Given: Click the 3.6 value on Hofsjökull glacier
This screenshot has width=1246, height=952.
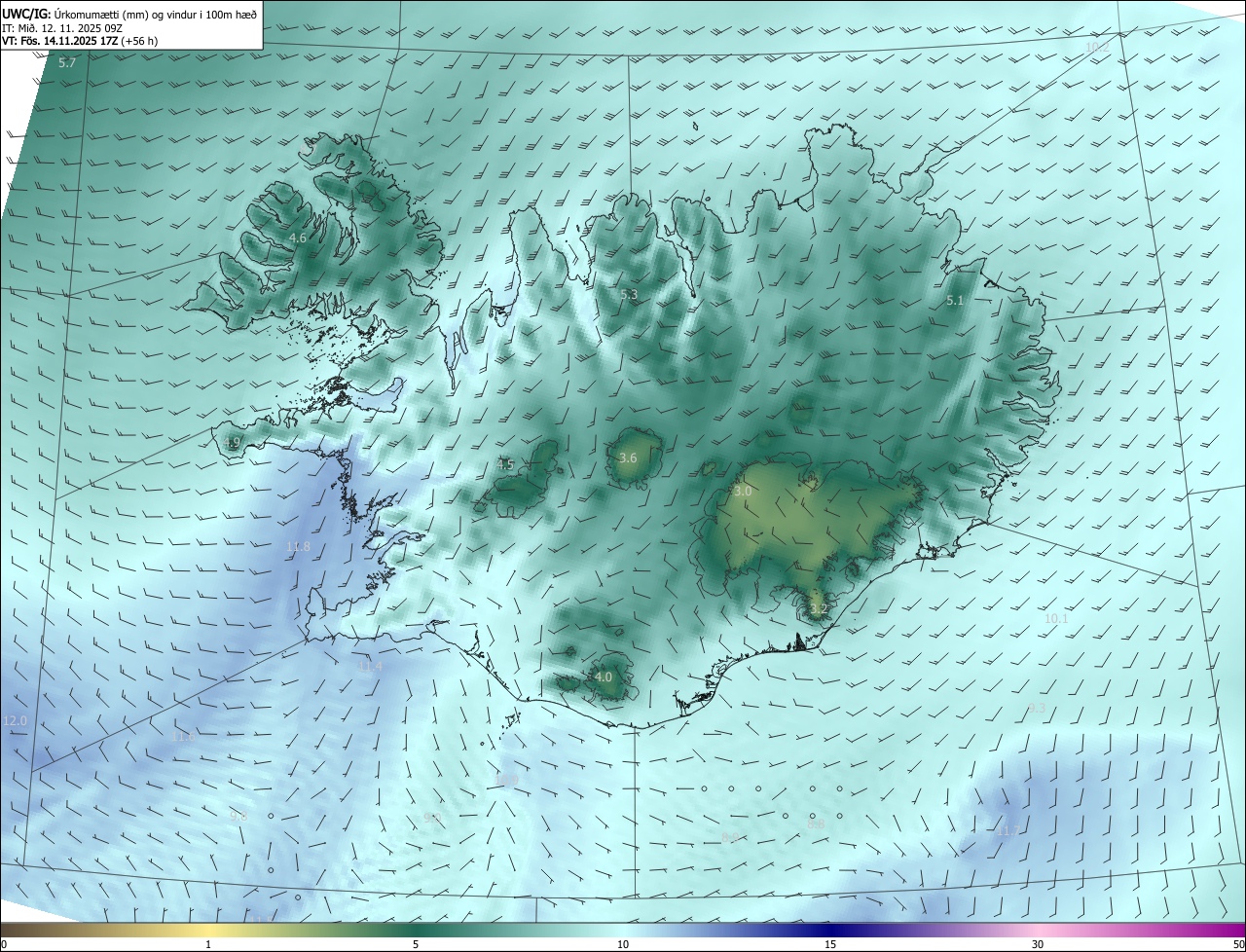Looking at the screenshot, I should pyautogui.click(x=628, y=458).
